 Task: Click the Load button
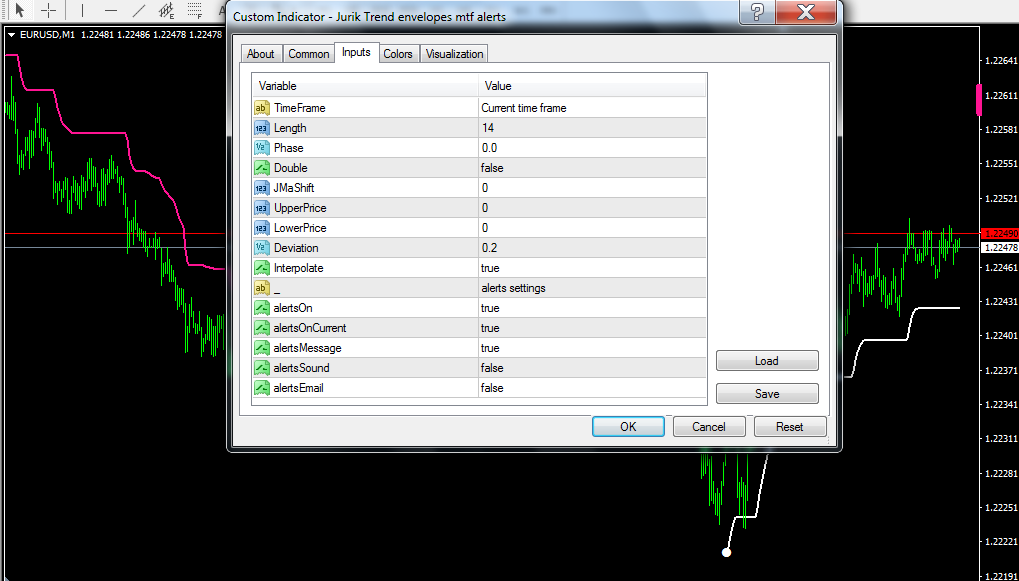coord(767,361)
